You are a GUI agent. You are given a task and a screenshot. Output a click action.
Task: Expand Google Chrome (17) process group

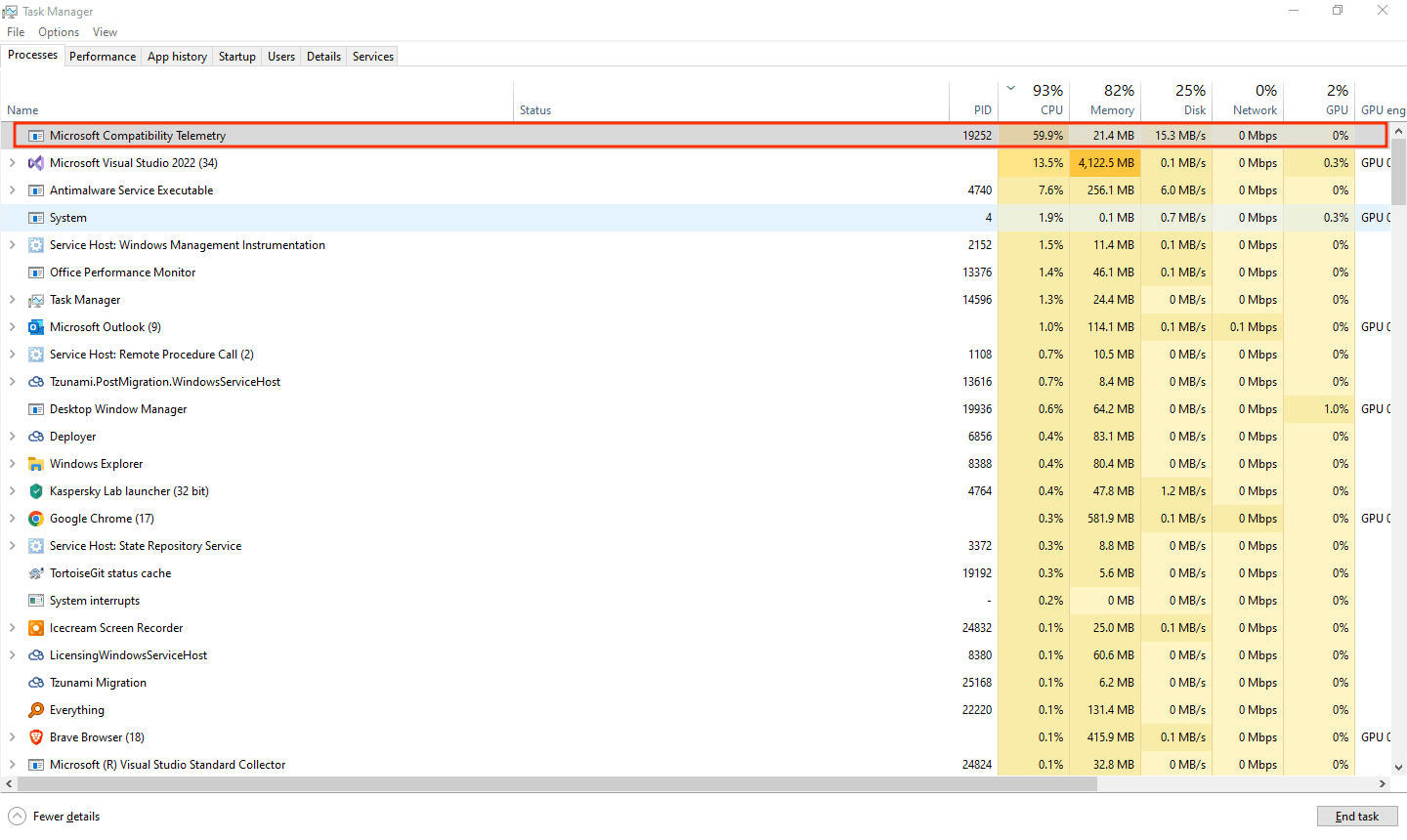click(12, 519)
